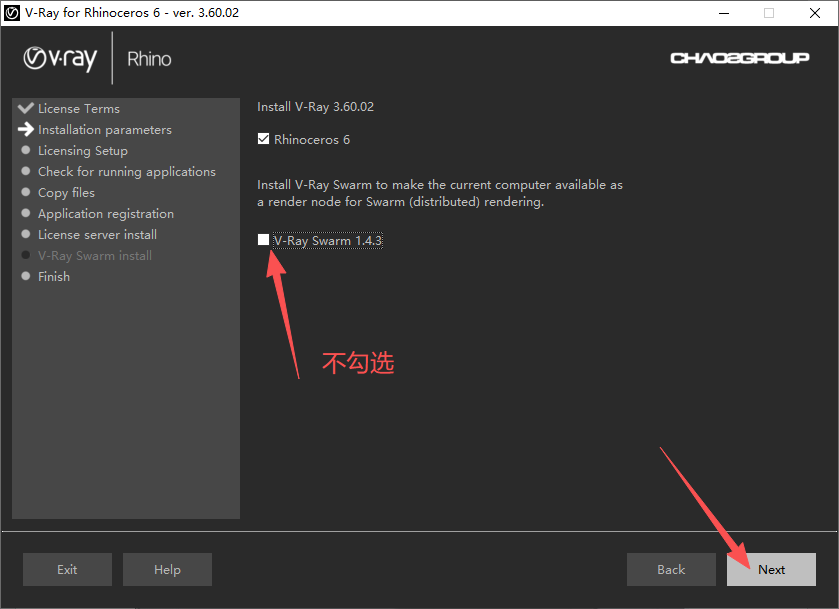The image size is (839, 609).
Task: Click the Chaos Group logo
Action: point(739,58)
